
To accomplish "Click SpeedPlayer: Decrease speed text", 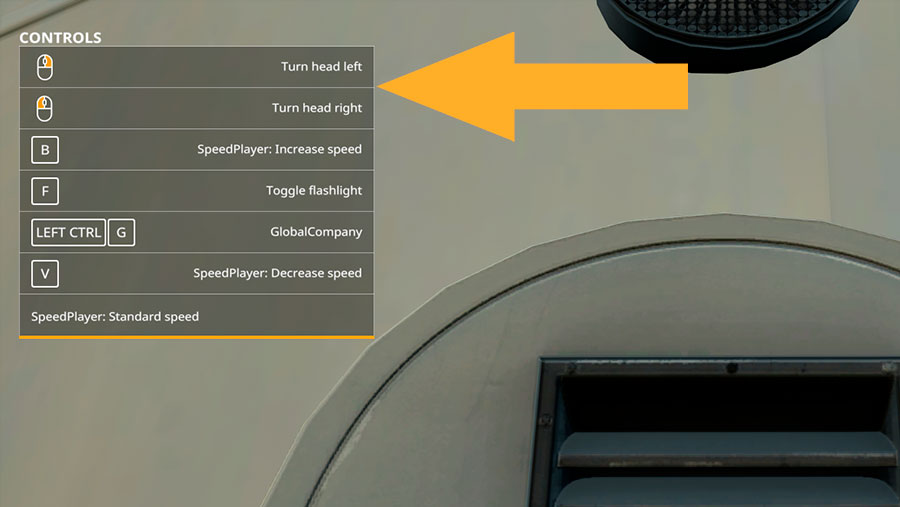I will (x=277, y=273).
